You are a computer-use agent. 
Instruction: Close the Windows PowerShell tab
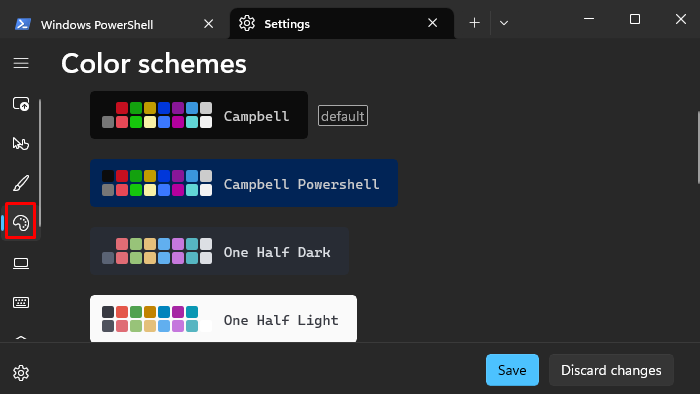[x=208, y=24]
